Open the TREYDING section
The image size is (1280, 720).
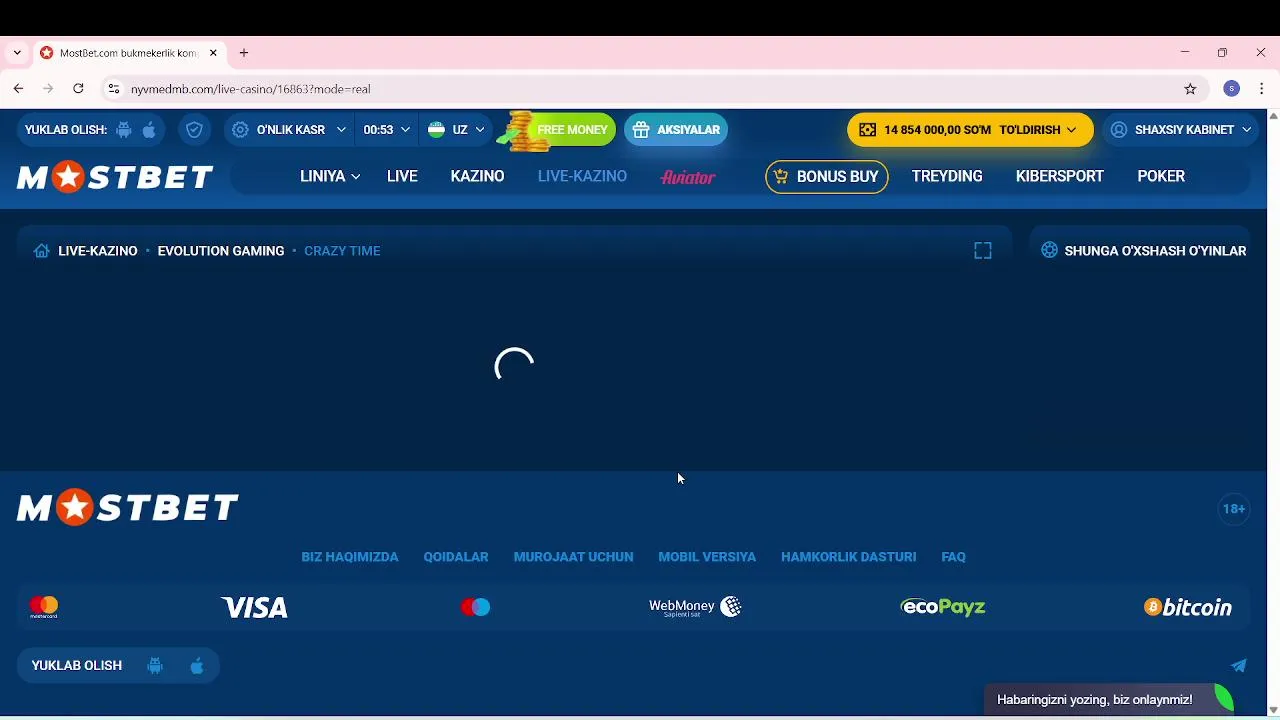(x=947, y=176)
